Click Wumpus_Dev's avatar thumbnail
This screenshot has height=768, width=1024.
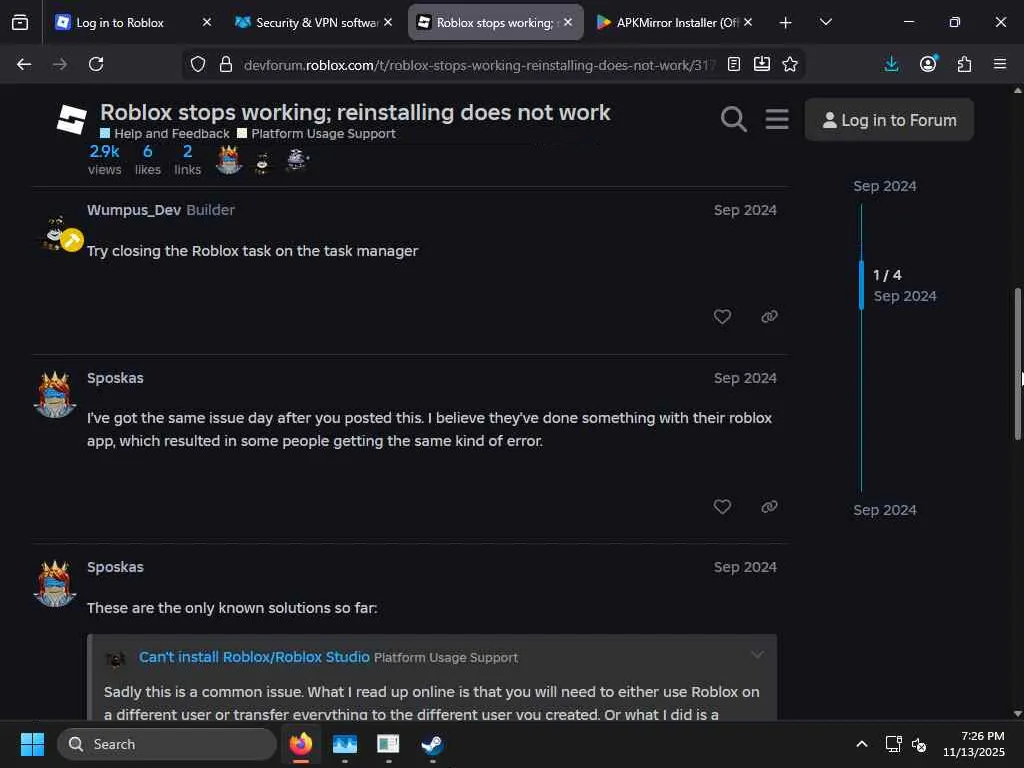point(57,234)
